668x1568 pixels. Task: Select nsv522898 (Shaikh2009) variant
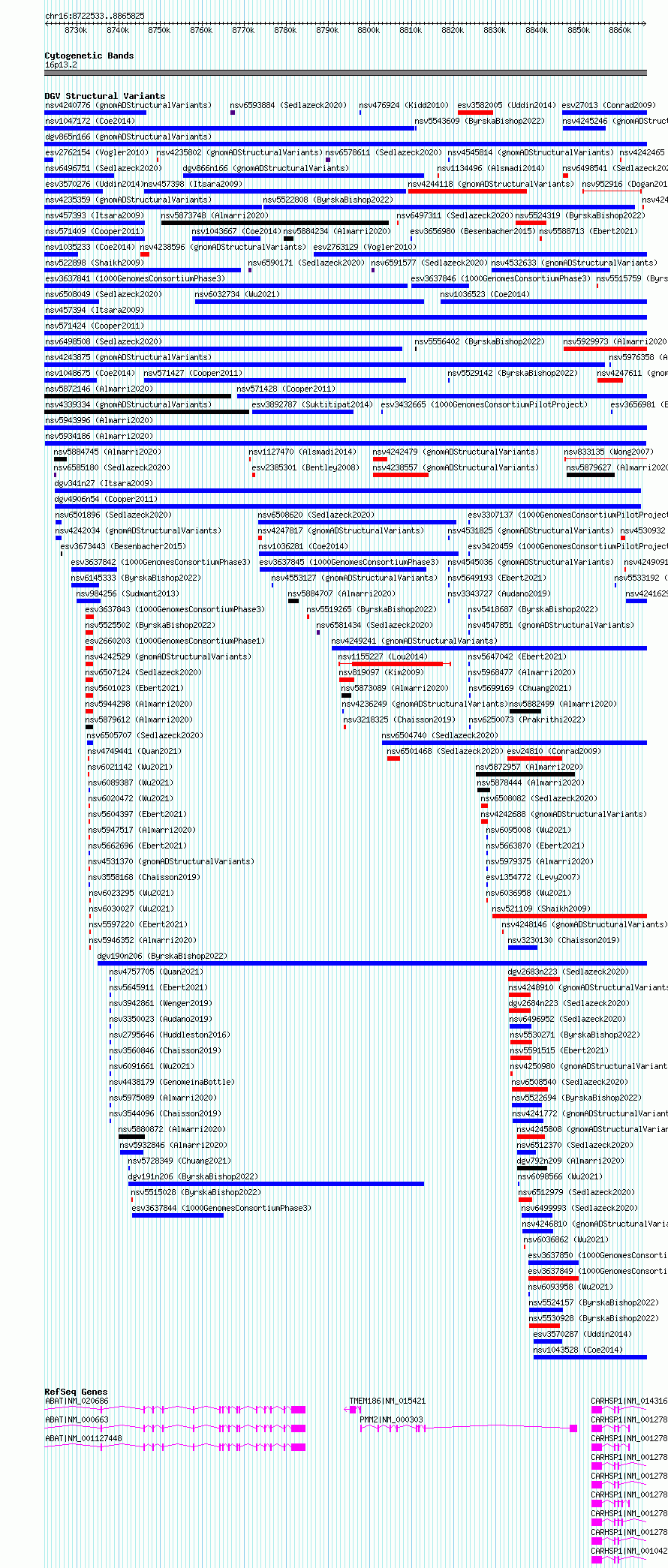pos(95,263)
